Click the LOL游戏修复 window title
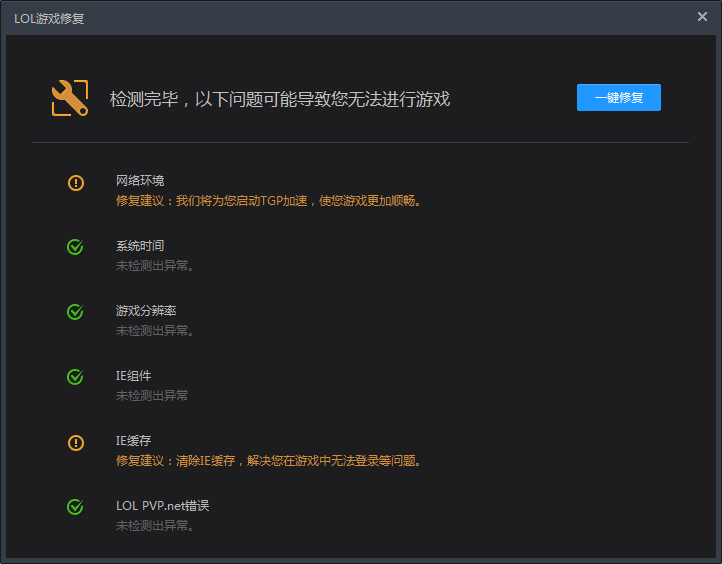 (x=49, y=18)
